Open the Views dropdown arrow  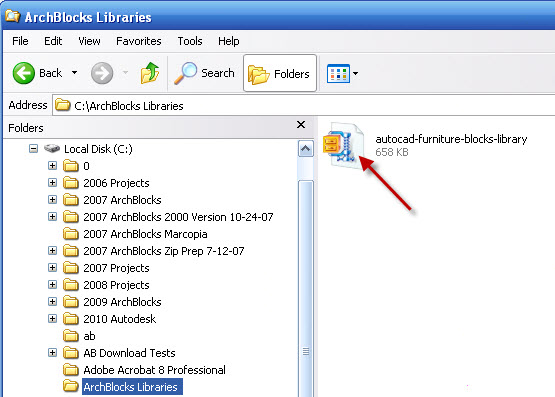tap(355, 73)
